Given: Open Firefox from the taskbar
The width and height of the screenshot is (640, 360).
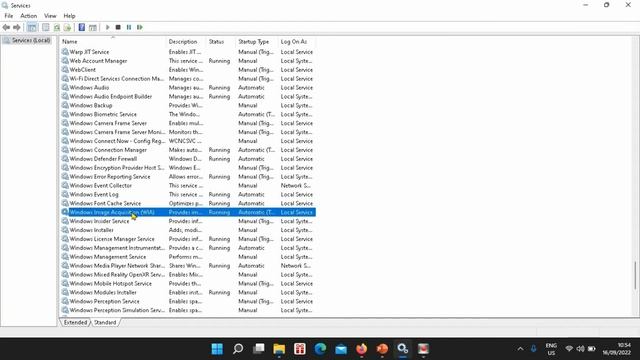Looking at the screenshot, I should pos(362,349).
